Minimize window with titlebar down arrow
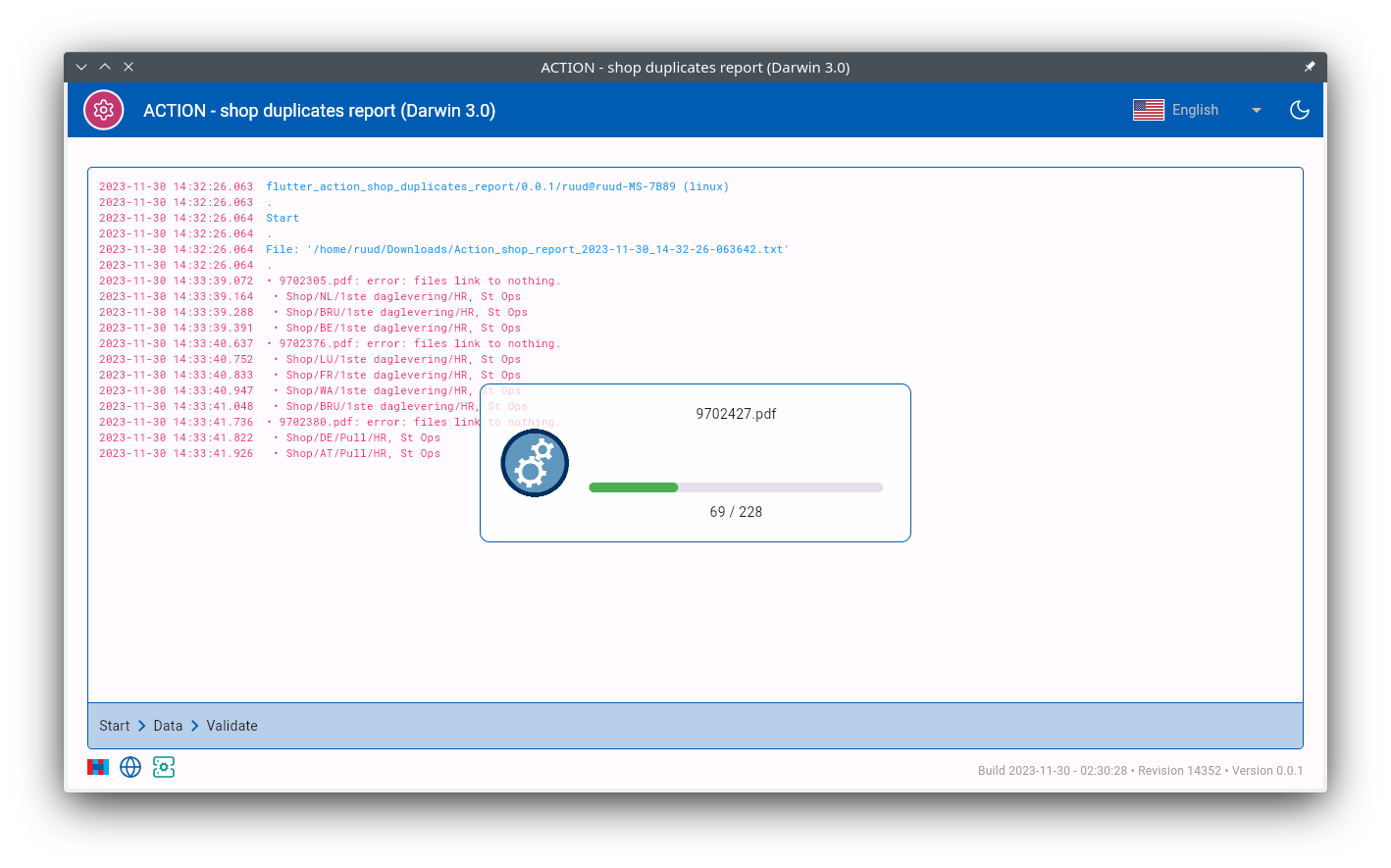The width and height of the screenshot is (1391, 868). click(81, 67)
